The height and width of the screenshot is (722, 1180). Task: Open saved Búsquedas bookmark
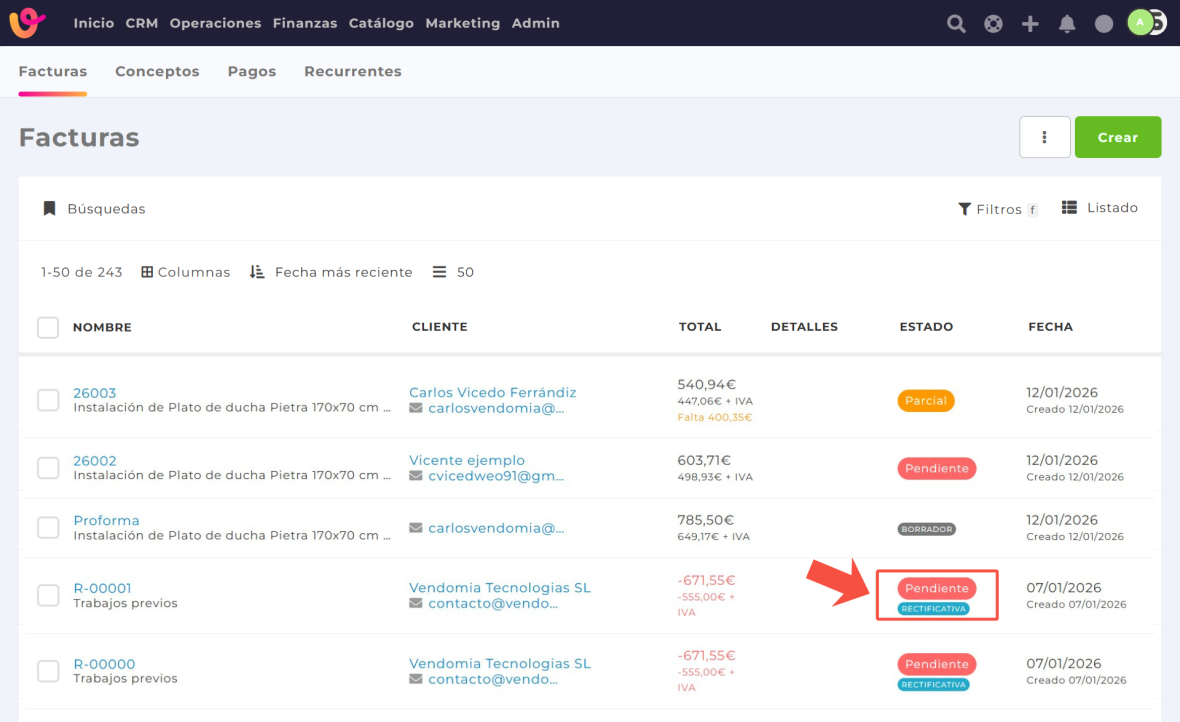point(94,209)
